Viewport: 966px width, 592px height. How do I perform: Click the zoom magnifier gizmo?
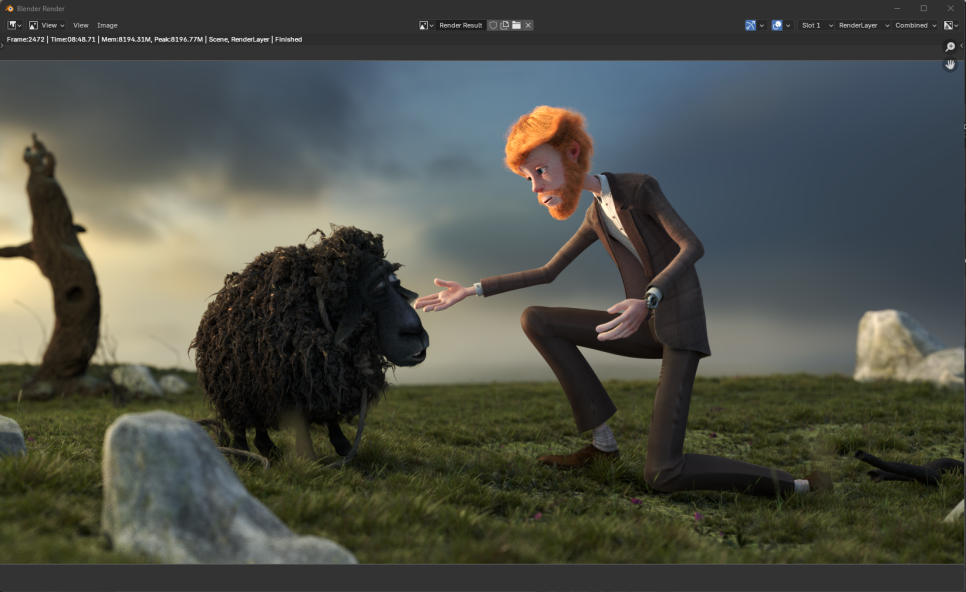950,47
